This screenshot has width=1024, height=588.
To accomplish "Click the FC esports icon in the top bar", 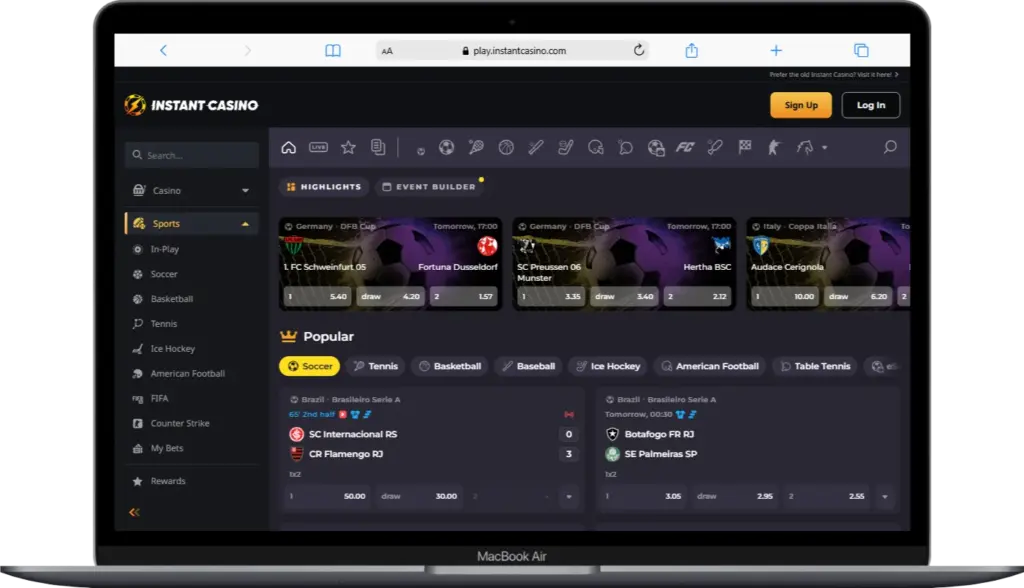I will pyautogui.click(x=686, y=147).
